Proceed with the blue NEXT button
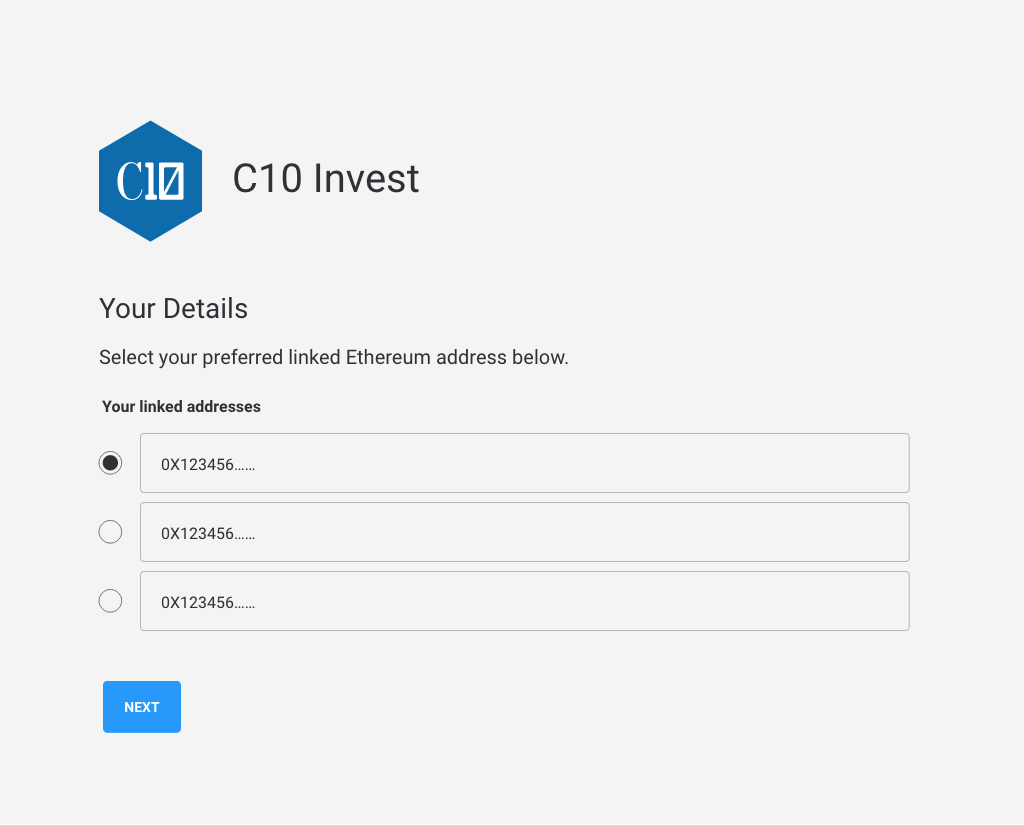 point(142,707)
